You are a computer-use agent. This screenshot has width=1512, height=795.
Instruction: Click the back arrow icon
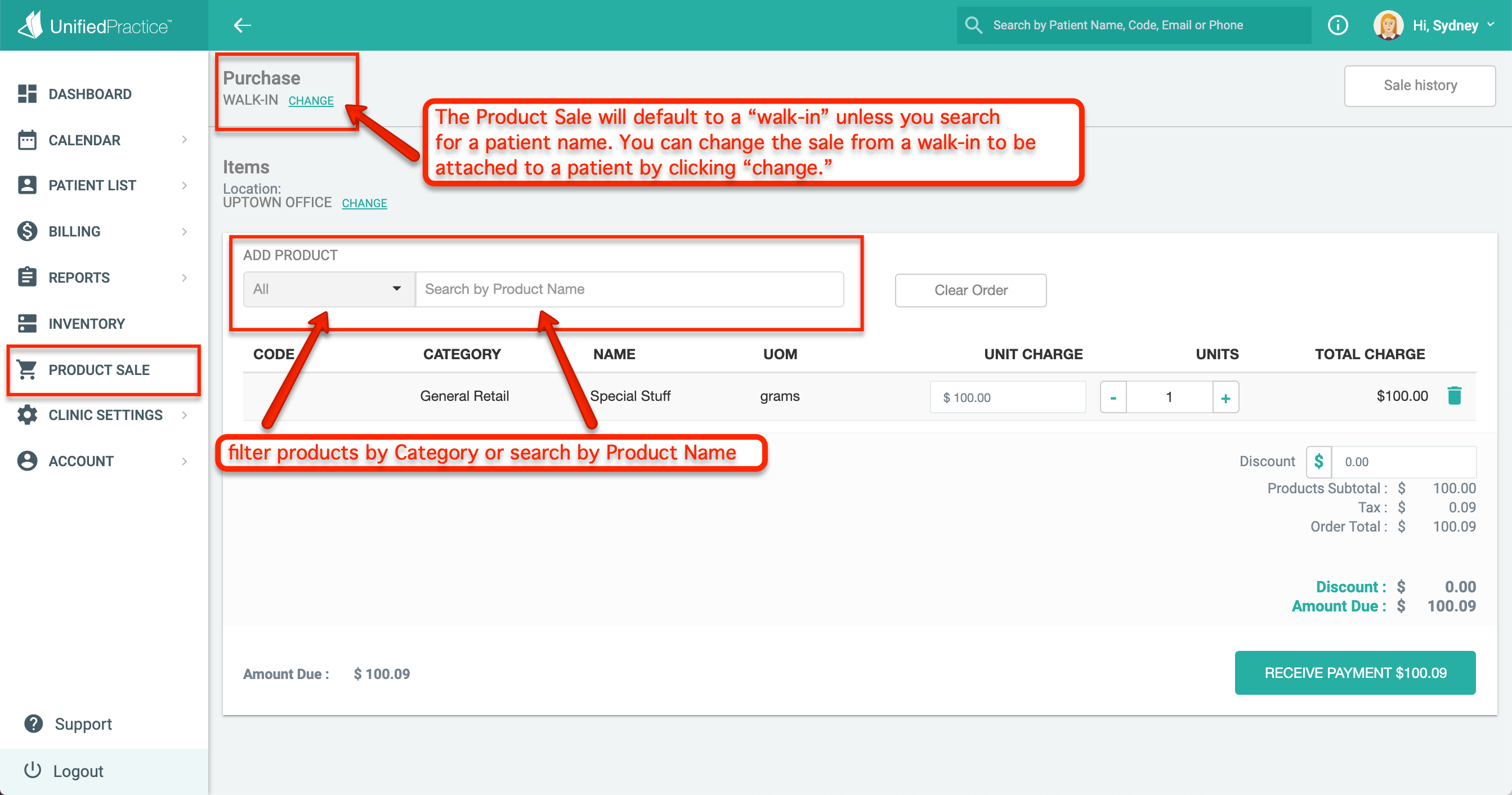243,25
